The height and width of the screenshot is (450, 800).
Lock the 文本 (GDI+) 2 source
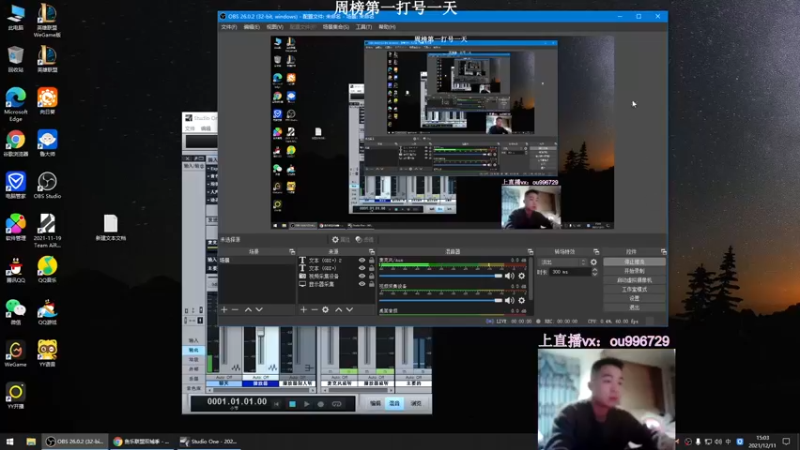click(x=371, y=260)
